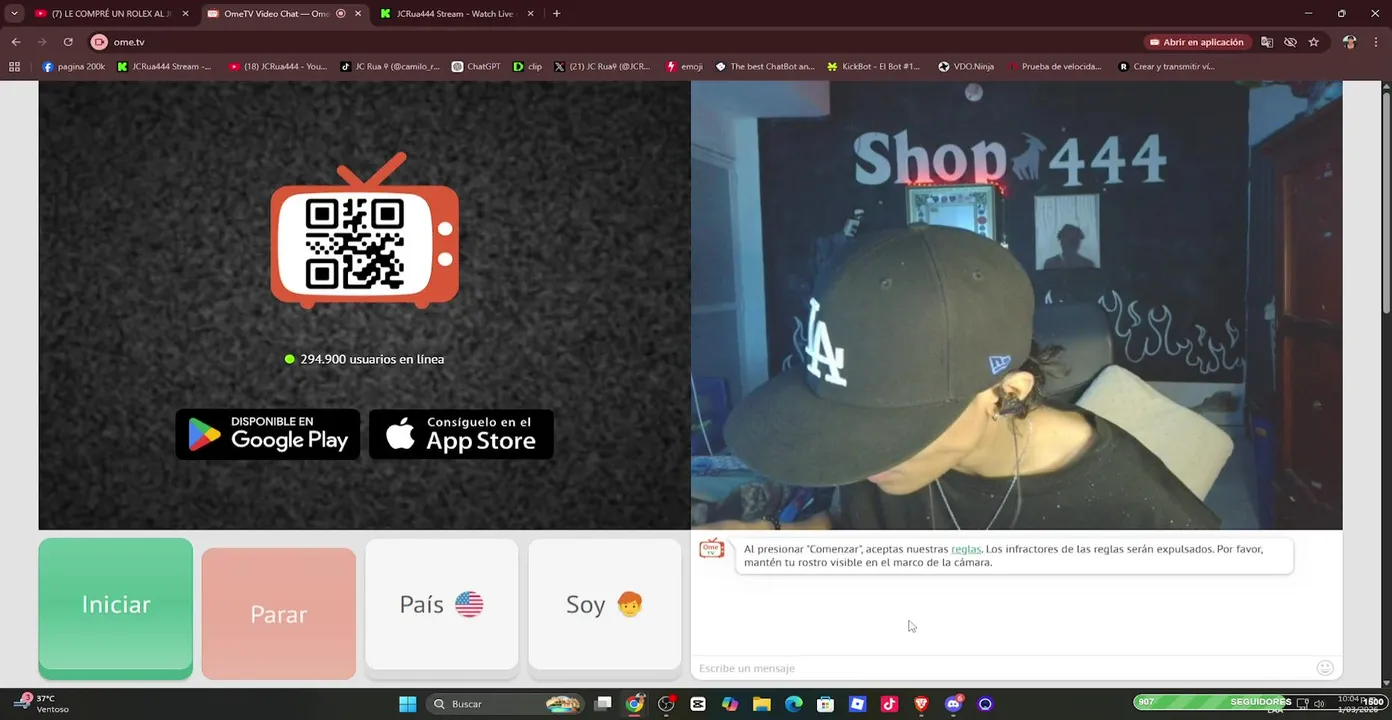This screenshot has height=720, width=1392.
Task: Open the reglas link in chat
Action: [x=966, y=549]
